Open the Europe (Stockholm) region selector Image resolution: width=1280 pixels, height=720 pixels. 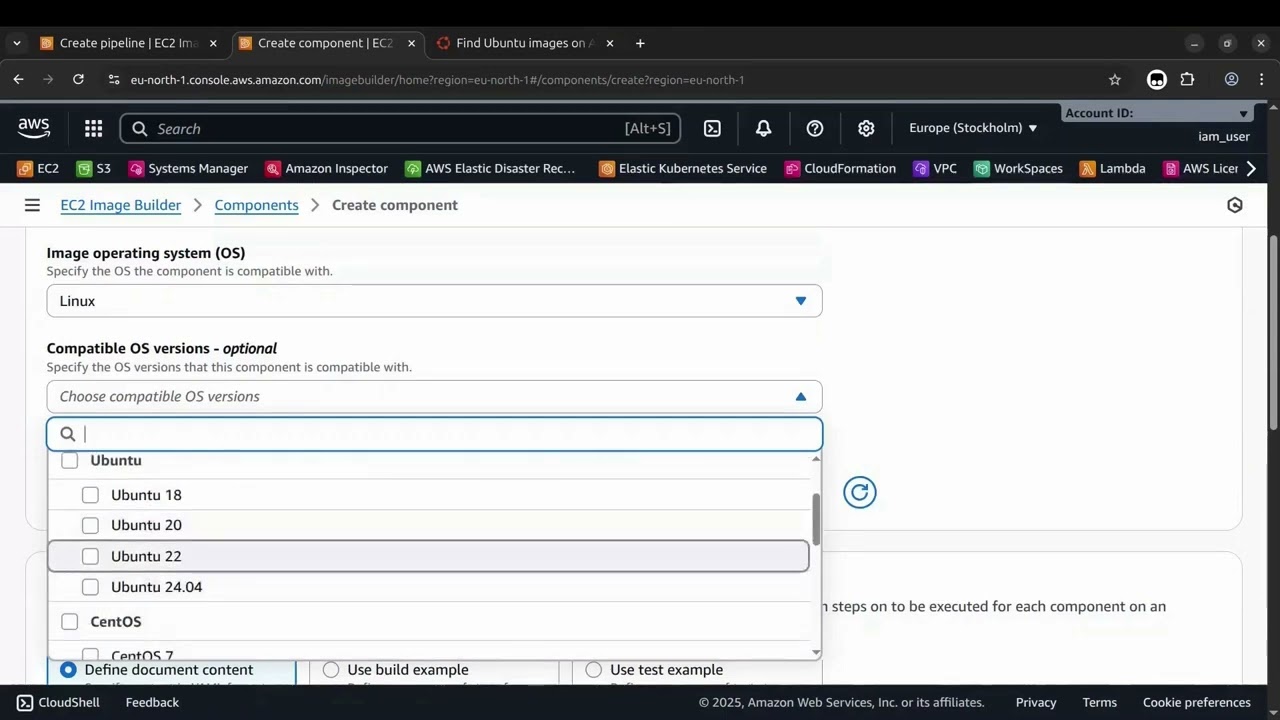(x=973, y=128)
